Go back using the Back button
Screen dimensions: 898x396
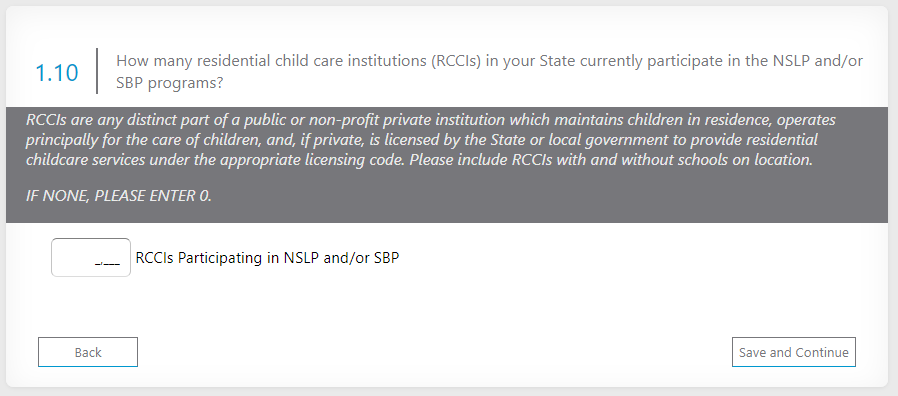(x=88, y=352)
